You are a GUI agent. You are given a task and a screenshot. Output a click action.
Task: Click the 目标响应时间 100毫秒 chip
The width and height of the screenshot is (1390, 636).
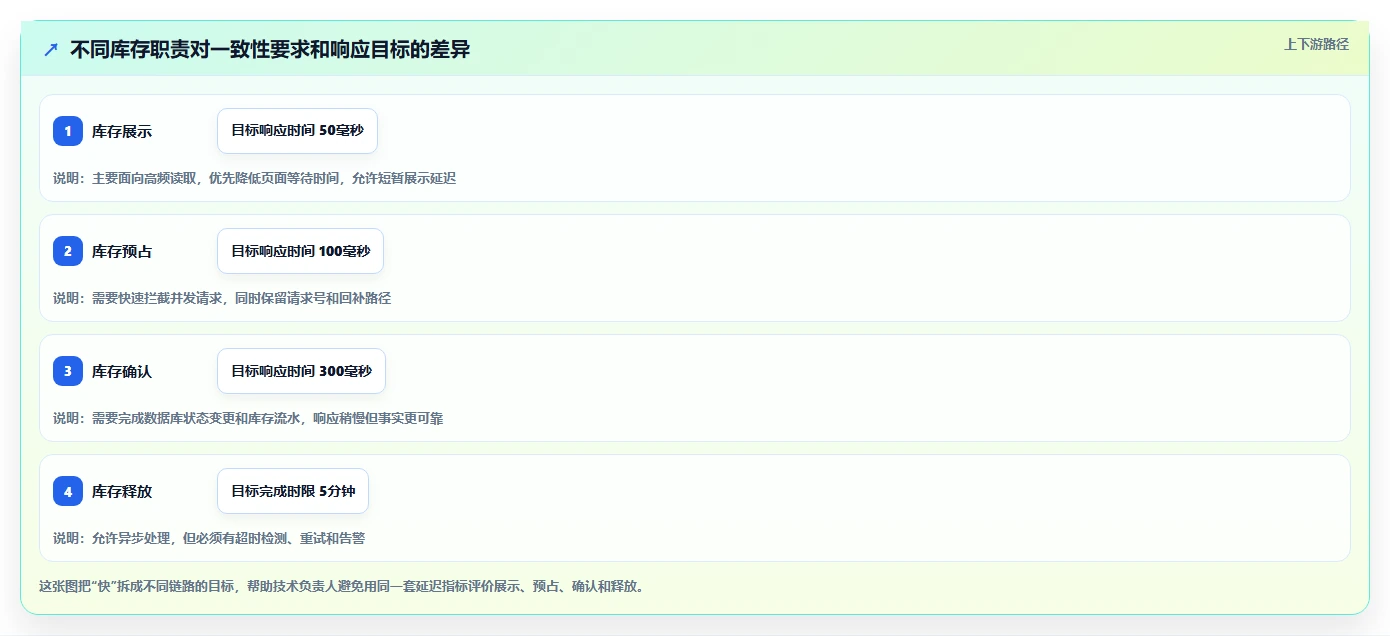point(300,251)
